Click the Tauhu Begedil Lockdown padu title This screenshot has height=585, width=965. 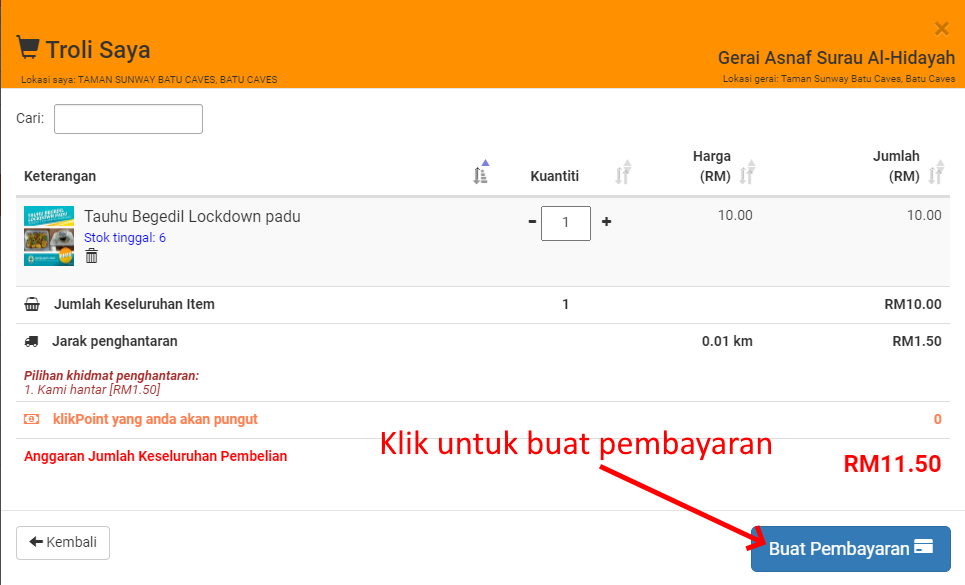[192, 217]
